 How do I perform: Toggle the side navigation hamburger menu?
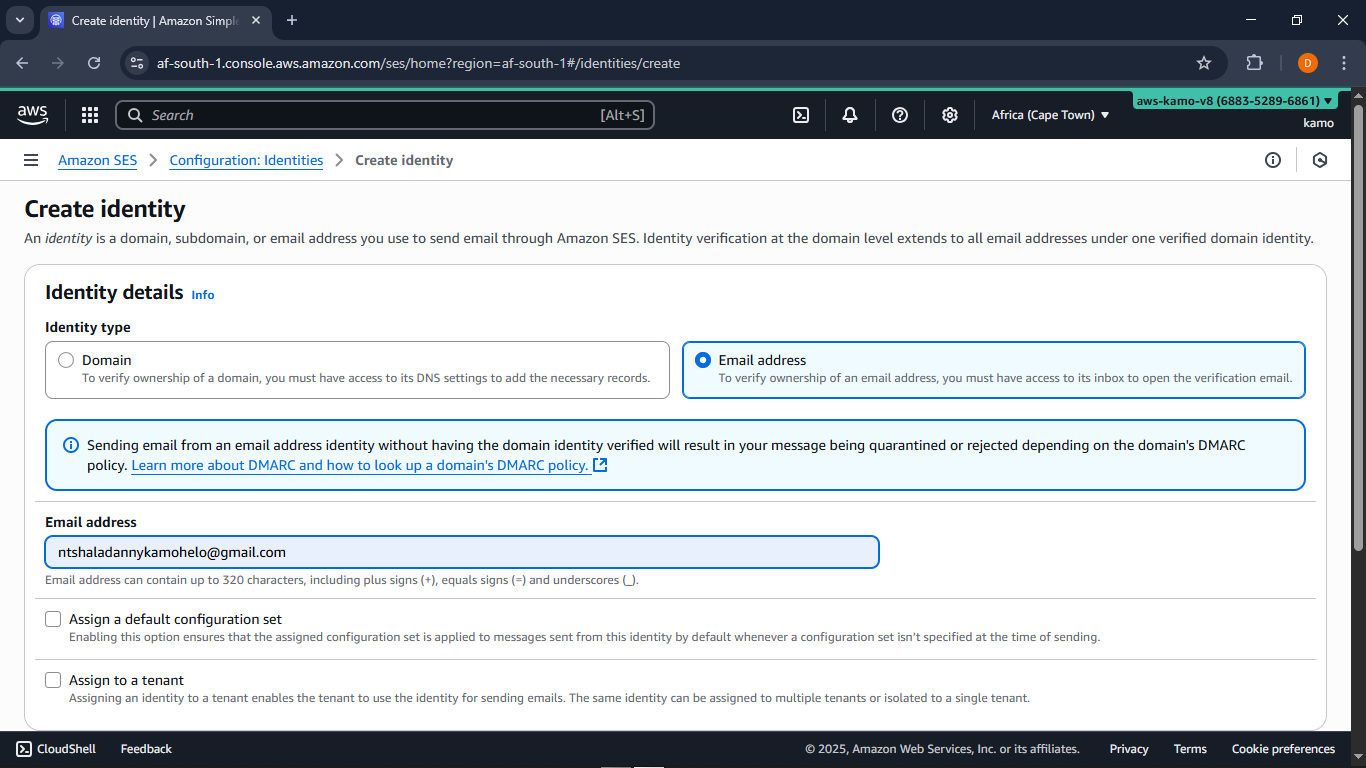click(x=31, y=160)
